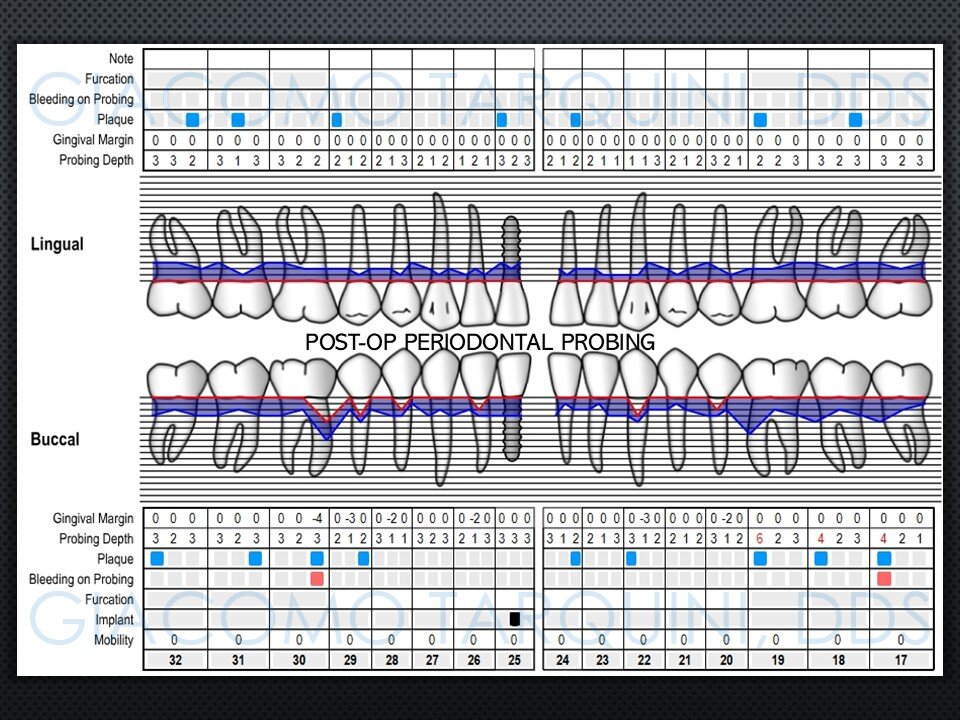The image size is (960, 720).
Task: Toggle blue buccal Plaque marker for tooth 32
Action: [x=158, y=559]
